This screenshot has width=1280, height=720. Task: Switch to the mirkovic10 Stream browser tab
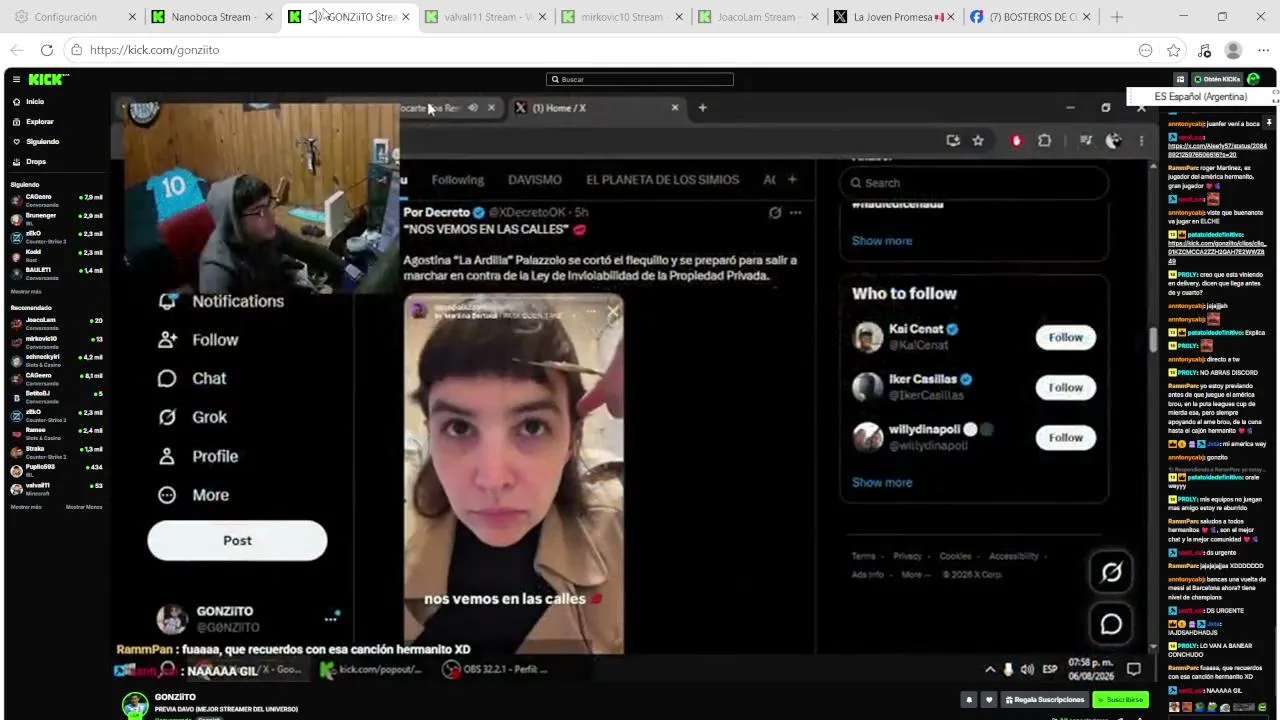621,17
